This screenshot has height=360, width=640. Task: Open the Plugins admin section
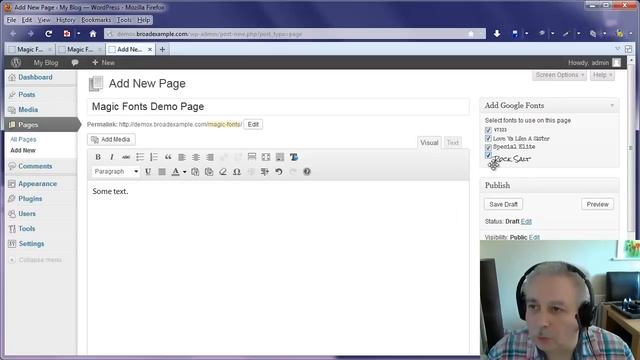pos(30,199)
